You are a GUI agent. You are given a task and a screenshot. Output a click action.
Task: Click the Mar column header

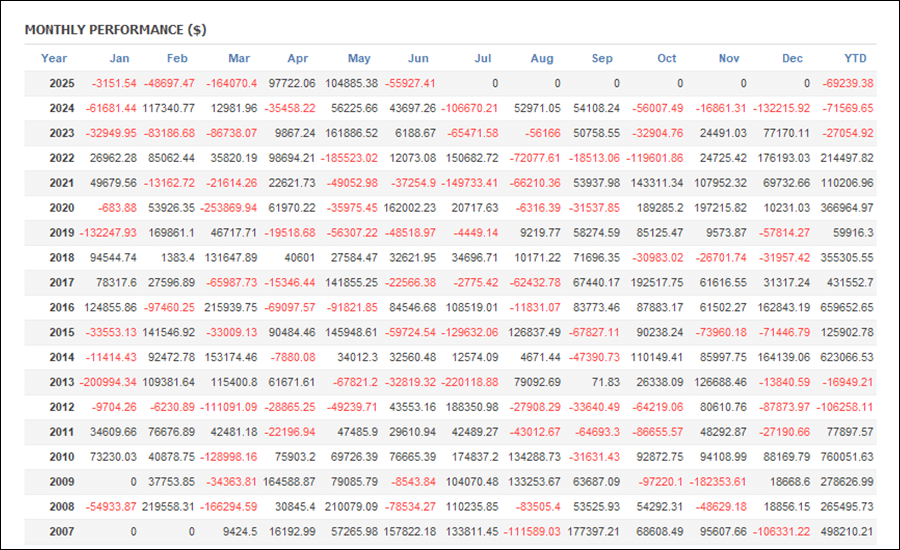(239, 58)
